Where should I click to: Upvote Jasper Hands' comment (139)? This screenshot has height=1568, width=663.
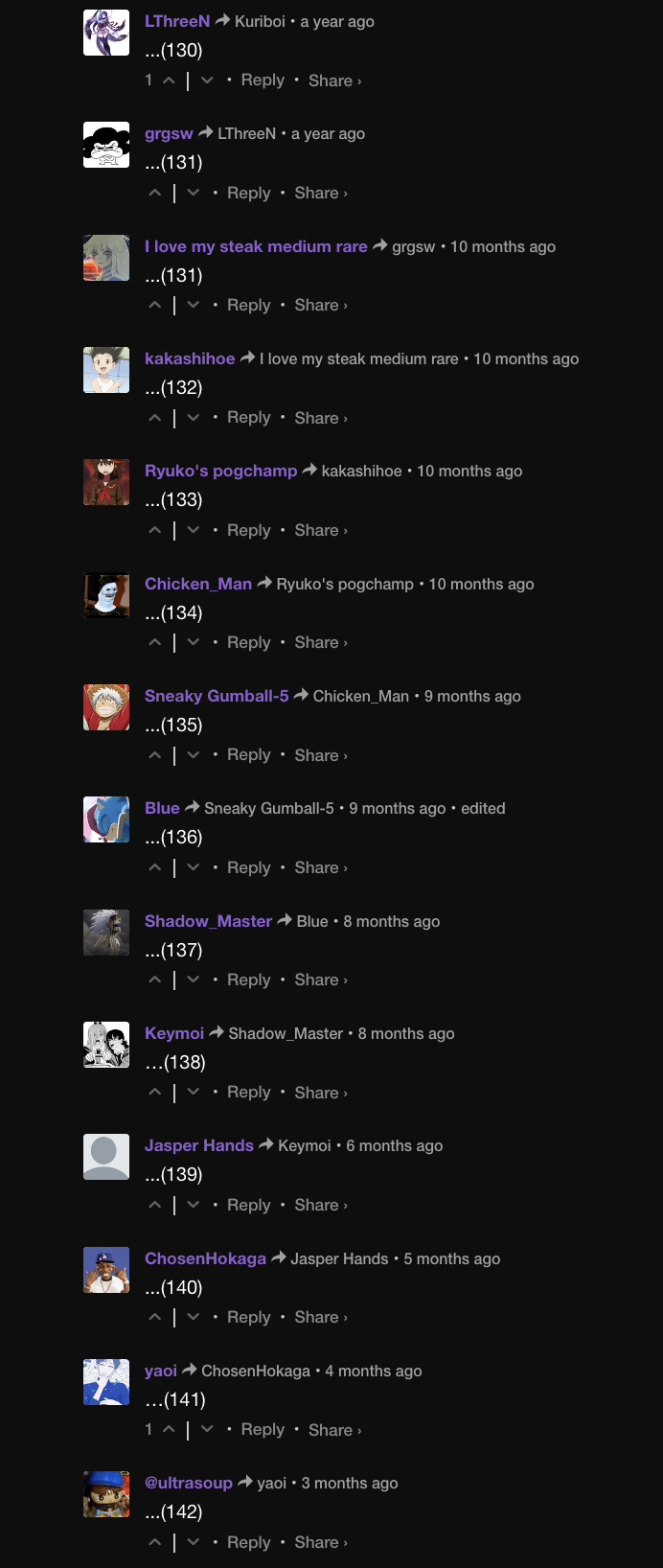coord(155,1205)
